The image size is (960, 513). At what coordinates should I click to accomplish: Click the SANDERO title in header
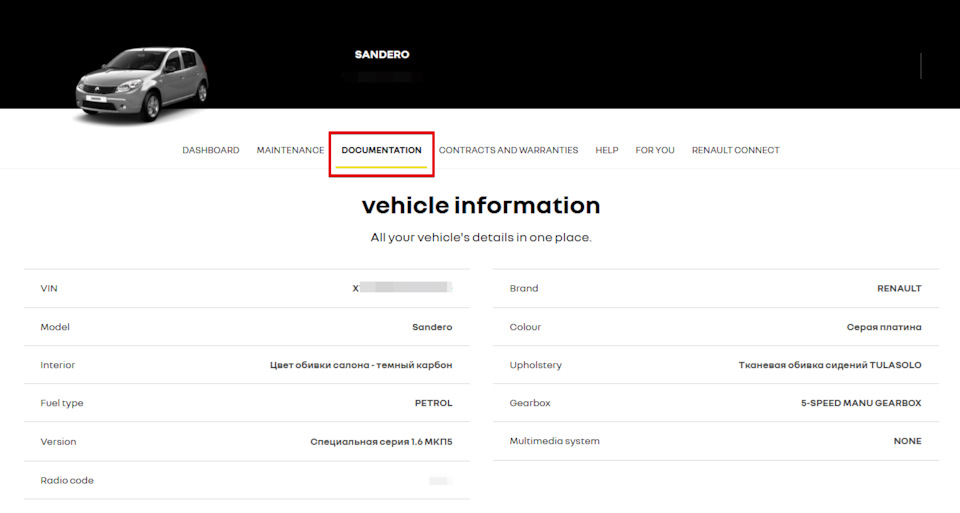pos(382,54)
